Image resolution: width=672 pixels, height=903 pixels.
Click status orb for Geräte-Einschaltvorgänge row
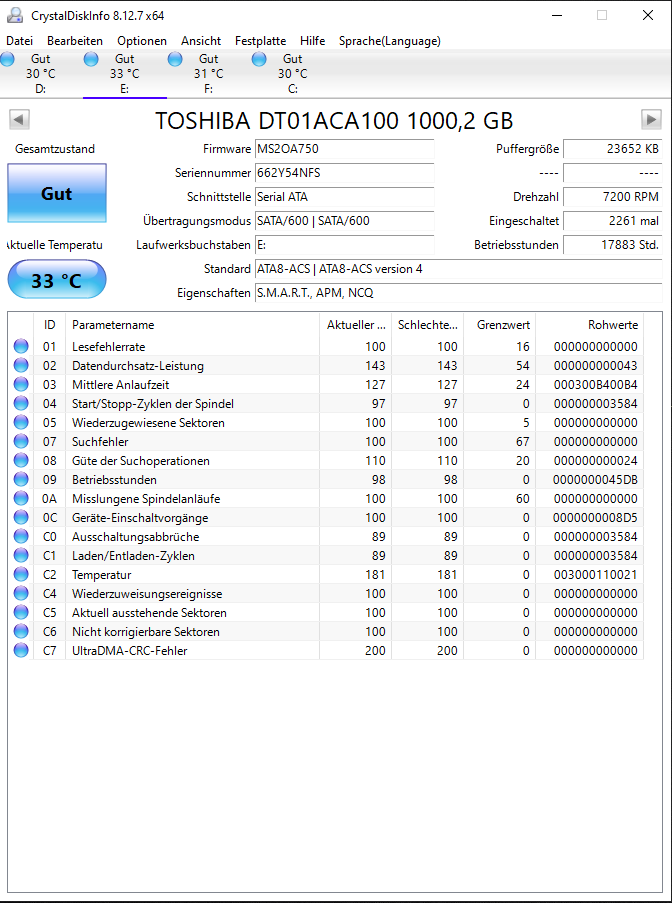pos(21,518)
